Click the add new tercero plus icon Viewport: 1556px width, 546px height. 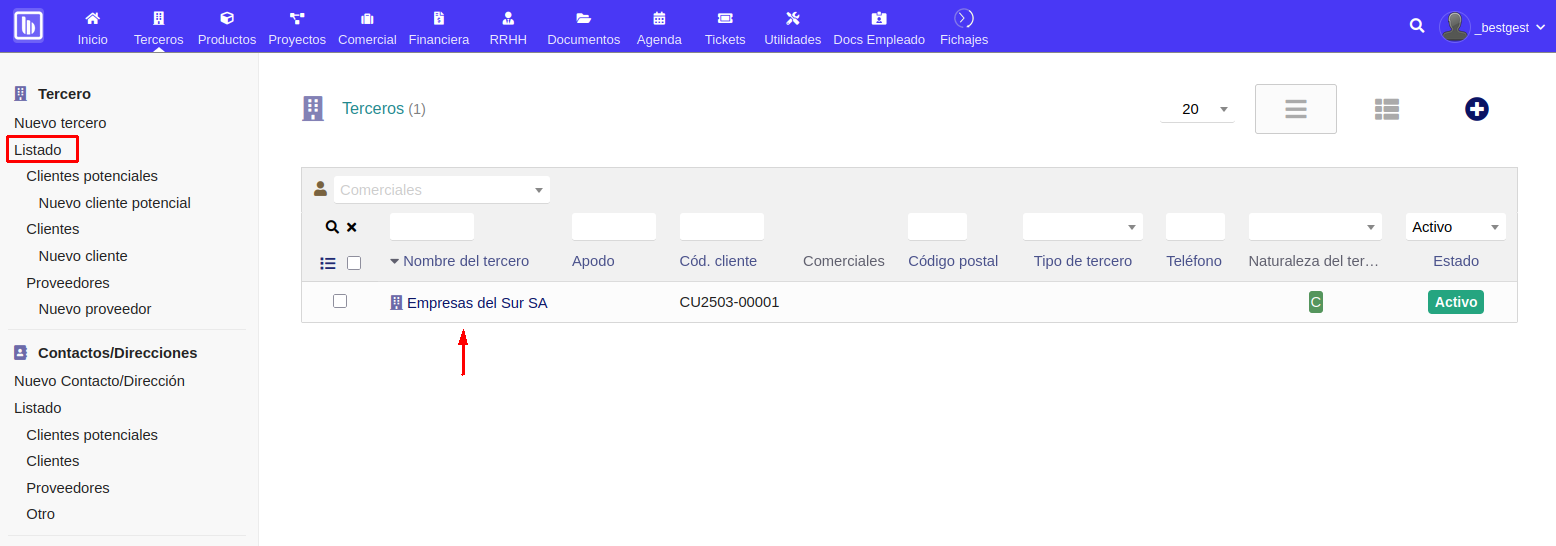click(x=1477, y=109)
